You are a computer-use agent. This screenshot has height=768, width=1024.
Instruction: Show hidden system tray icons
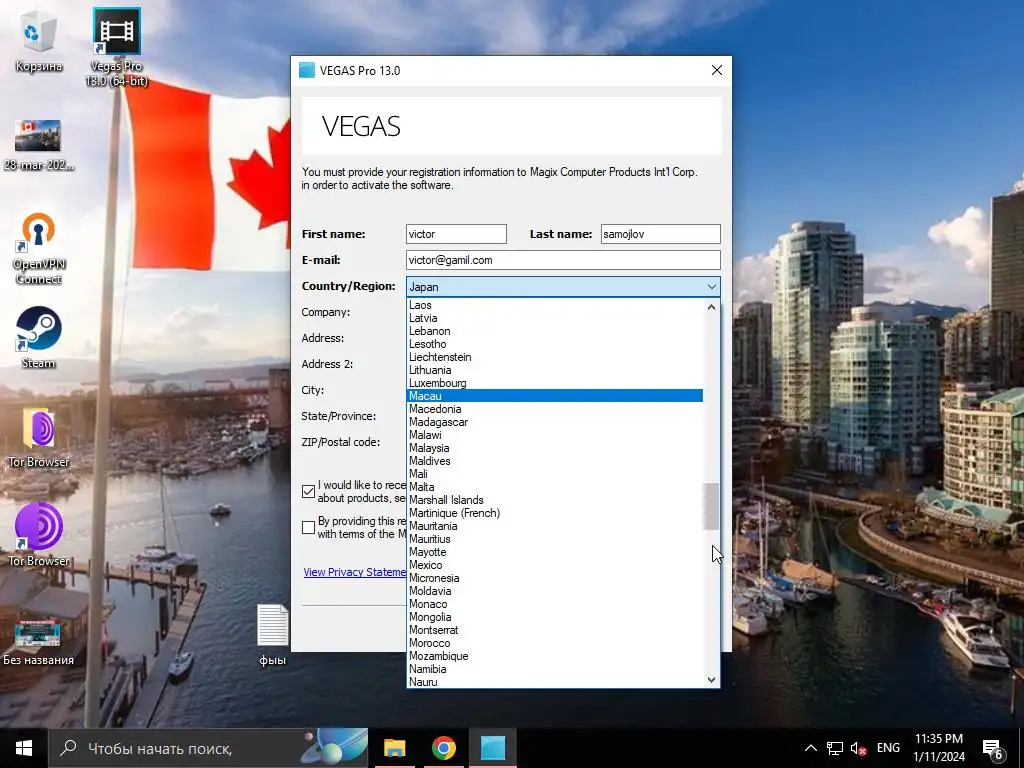(x=810, y=748)
